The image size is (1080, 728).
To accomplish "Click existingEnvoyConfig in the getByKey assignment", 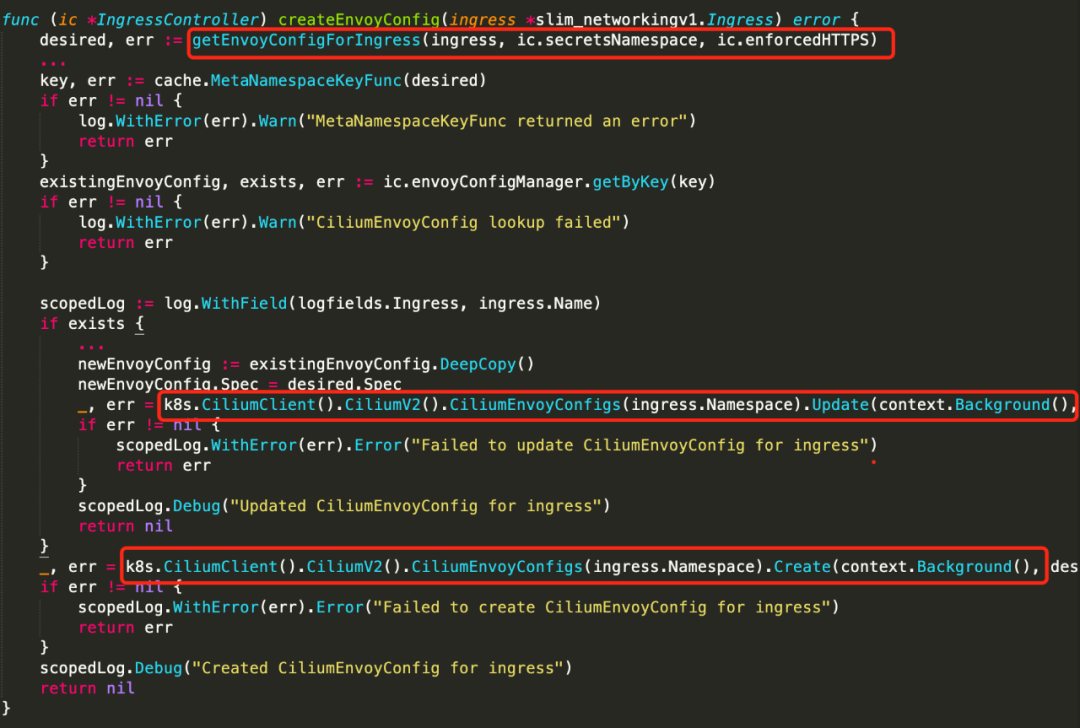I will (130, 182).
